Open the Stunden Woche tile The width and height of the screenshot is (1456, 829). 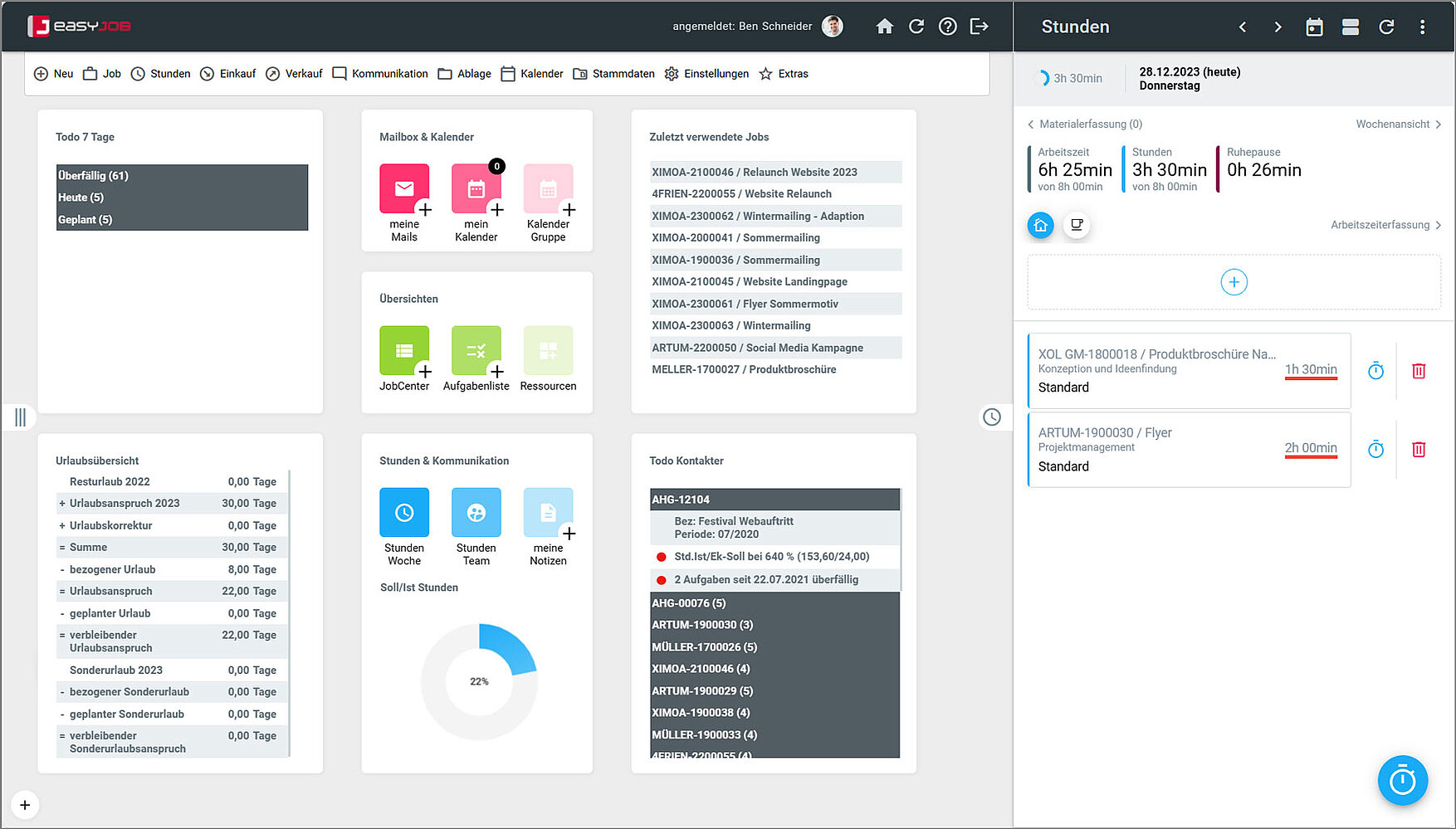(x=404, y=513)
